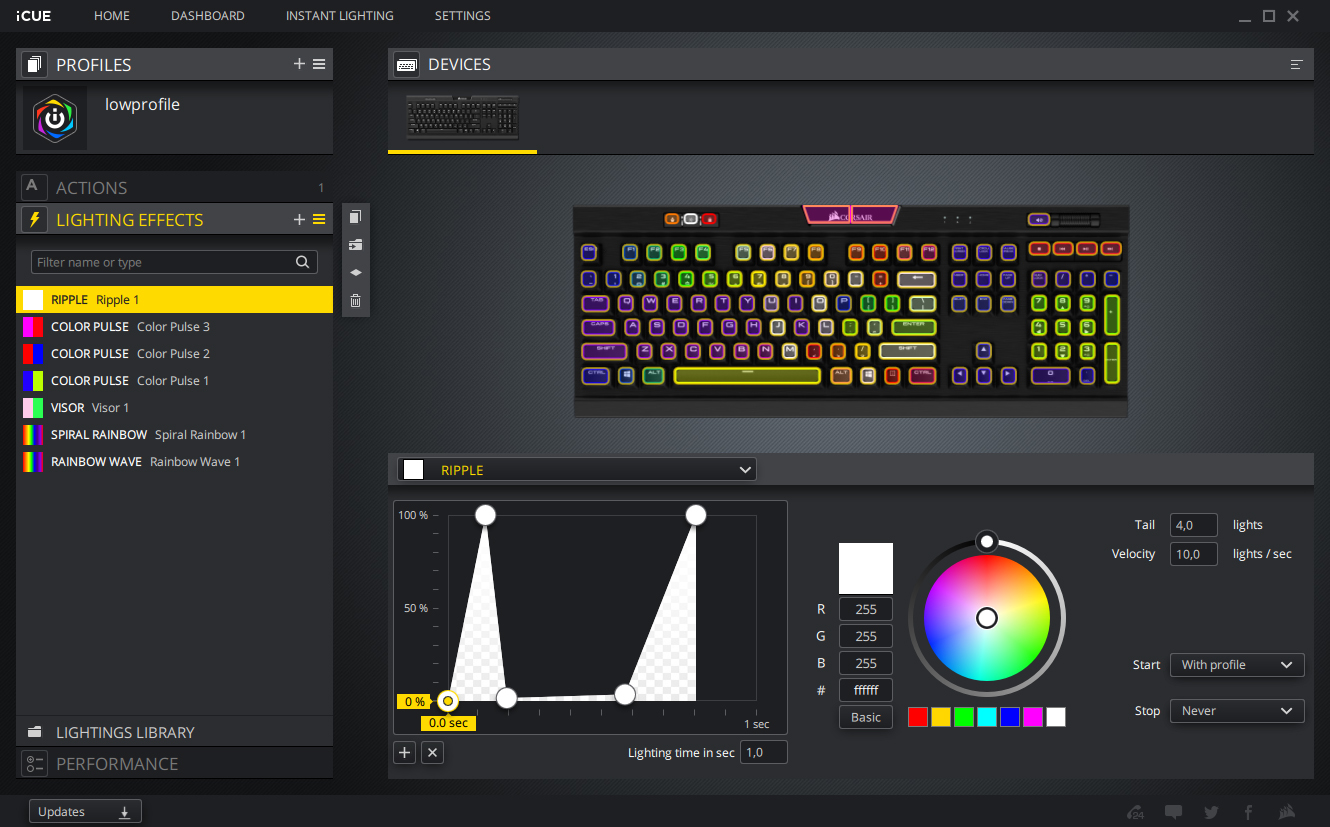Pick the green preset swatch
Image resolution: width=1330 pixels, height=827 pixels.
click(x=964, y=716)
